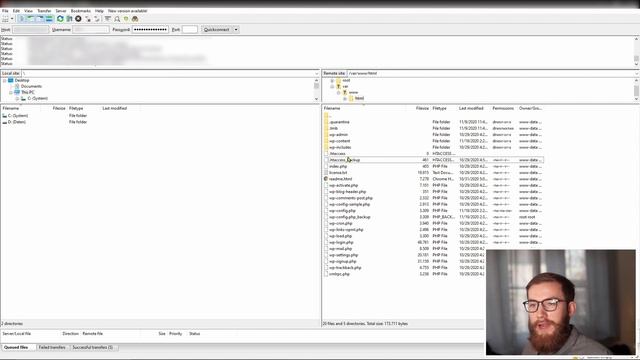Toggle synchronized browsing
Viewport: 640px width, 360px height.
(126, 19)
